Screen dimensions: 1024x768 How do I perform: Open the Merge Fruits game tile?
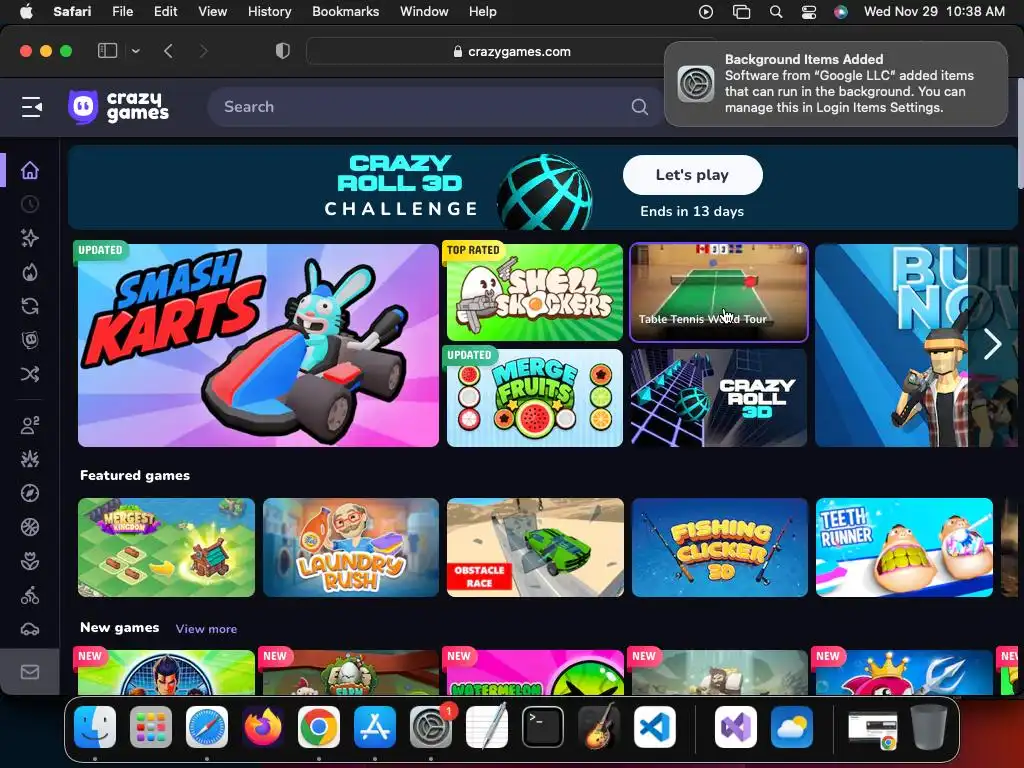tap(535, 398)
